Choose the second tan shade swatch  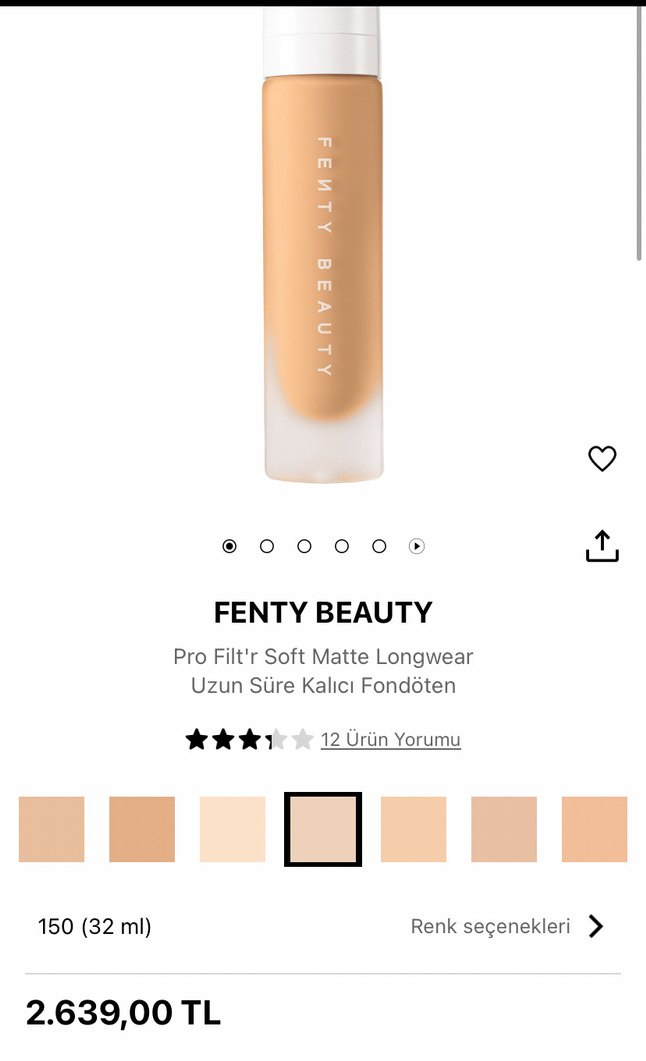142,829
